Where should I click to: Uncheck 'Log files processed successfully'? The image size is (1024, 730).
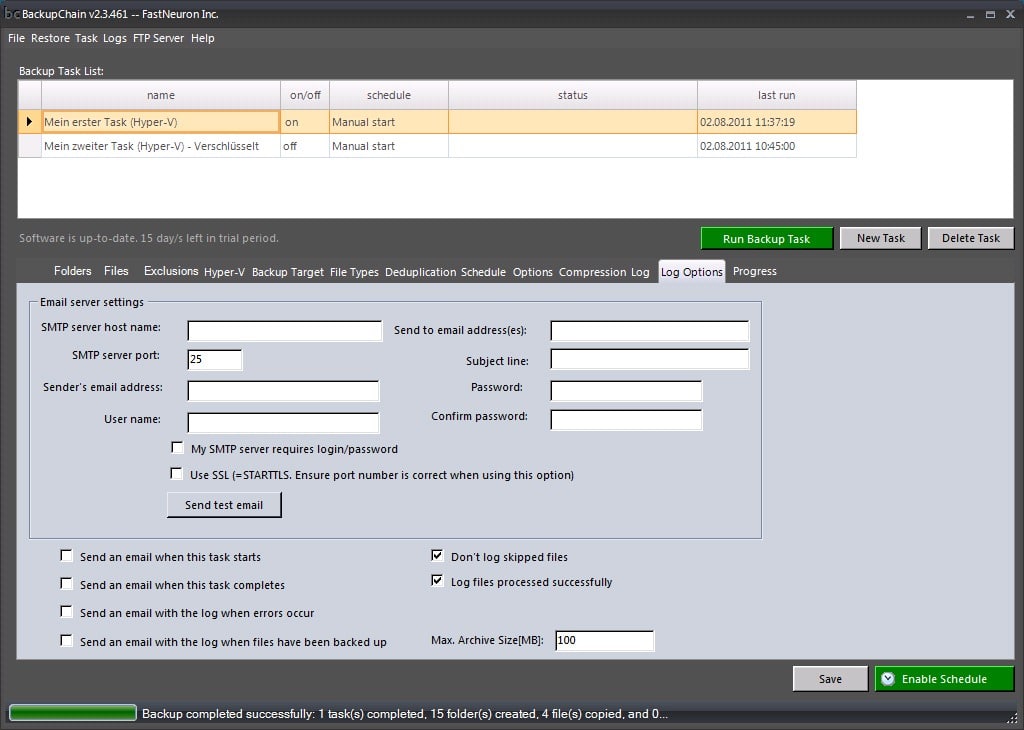438,580
